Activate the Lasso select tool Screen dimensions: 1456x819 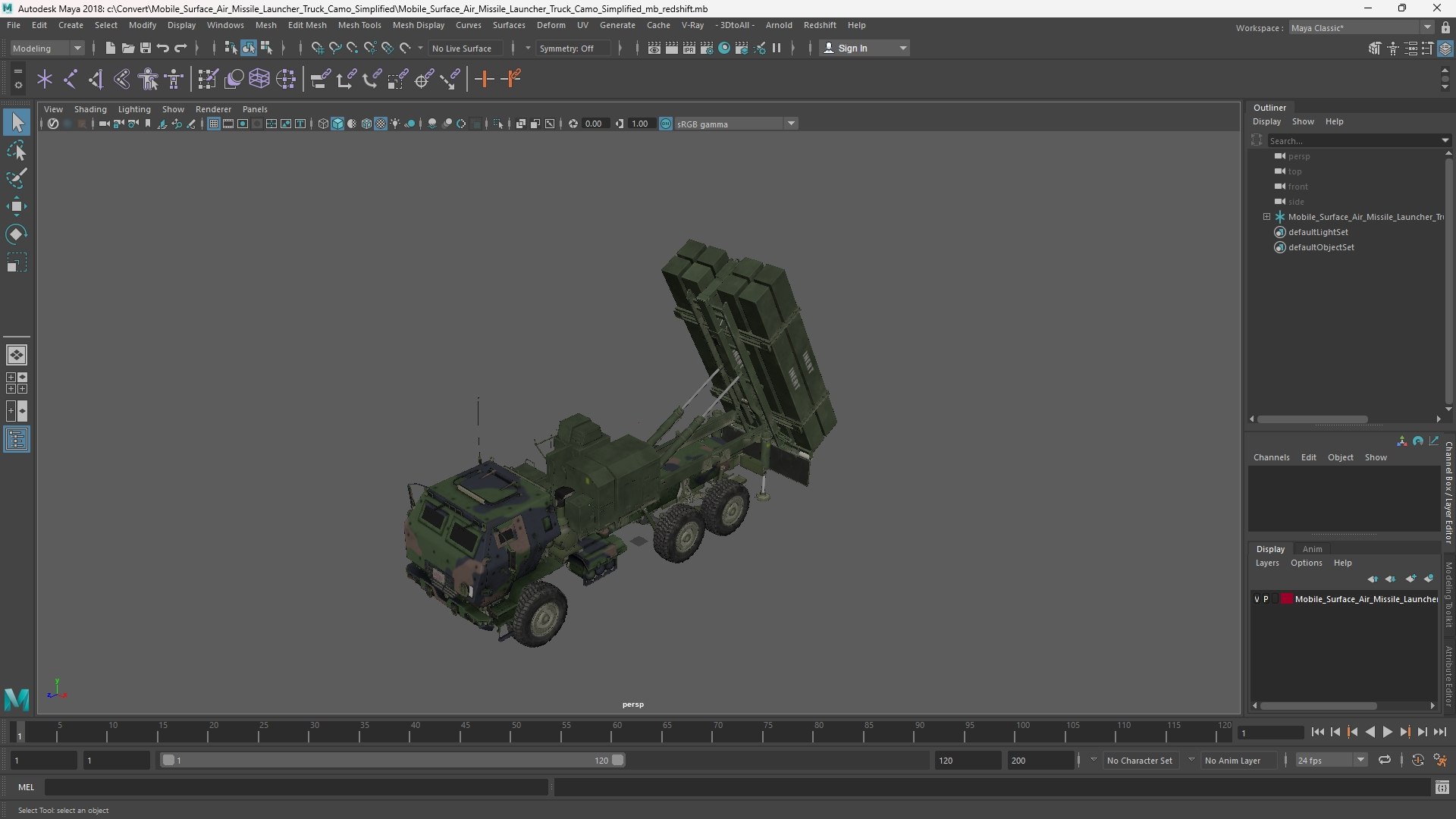pos(17,150)
